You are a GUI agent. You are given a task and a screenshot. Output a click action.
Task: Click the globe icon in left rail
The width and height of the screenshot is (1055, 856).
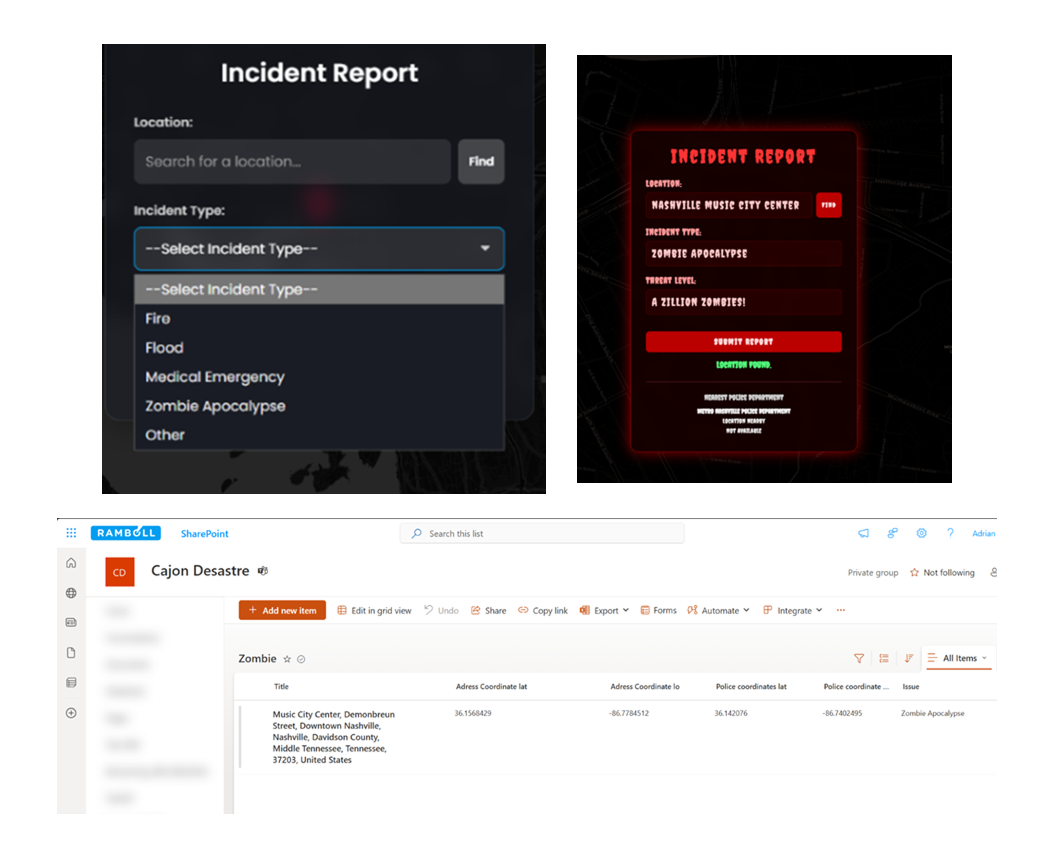click(x=71, y=593)
